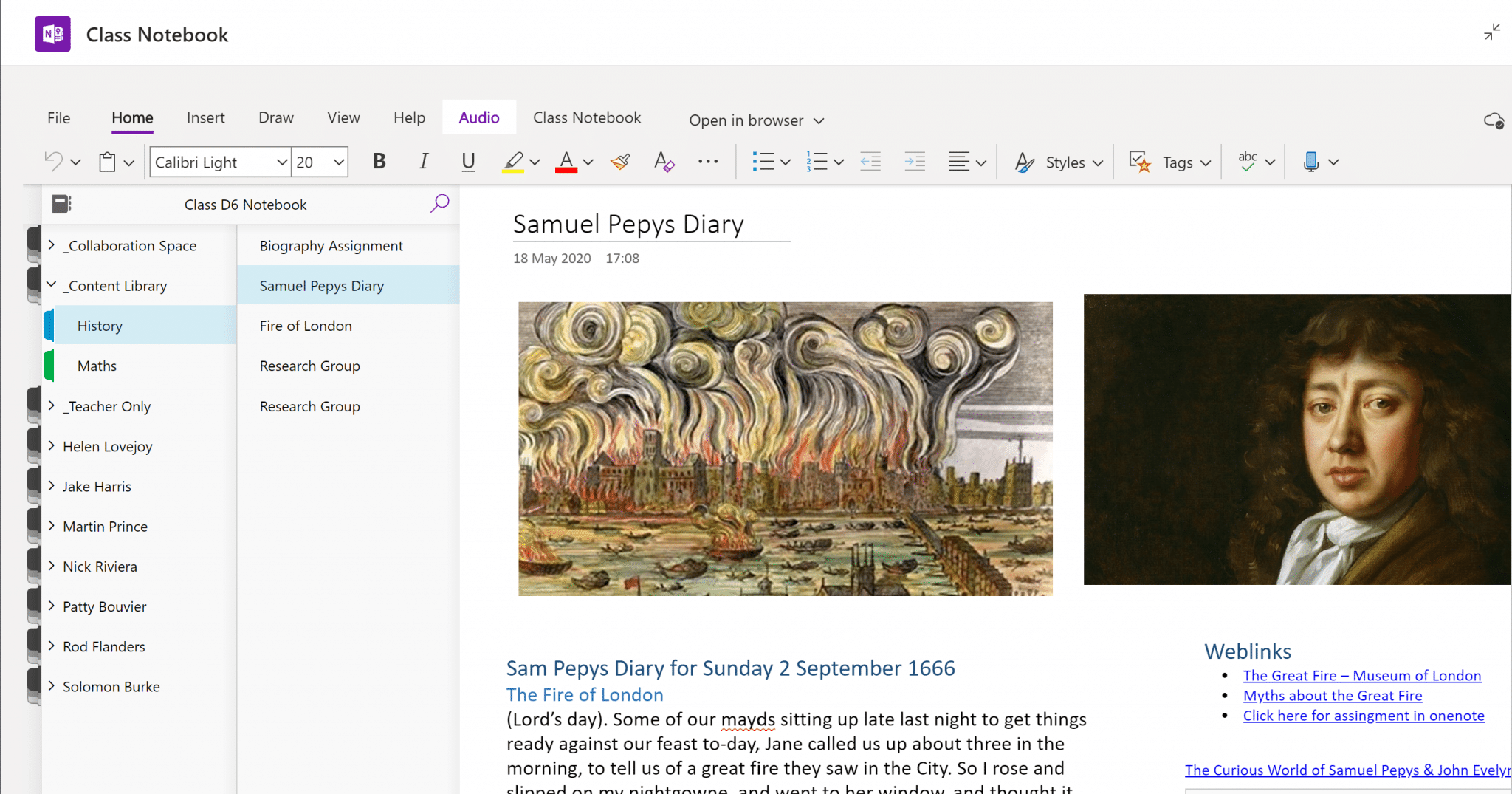Click the Format Painter icon
The height and width of the screenshot is (794, 1512).
coord(620,161)
